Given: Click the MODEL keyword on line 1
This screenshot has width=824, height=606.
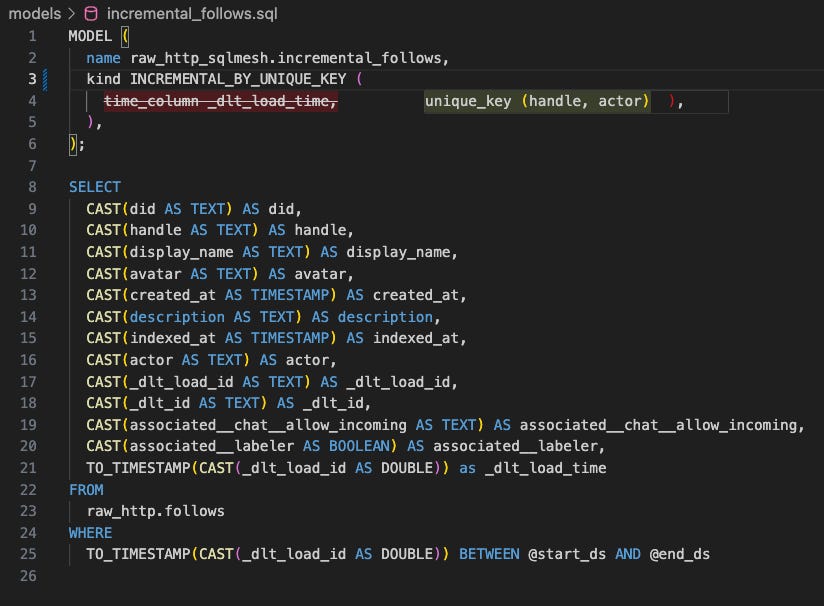Looking at the screenshot, I should pyautogui.click(x=90, y=36).
